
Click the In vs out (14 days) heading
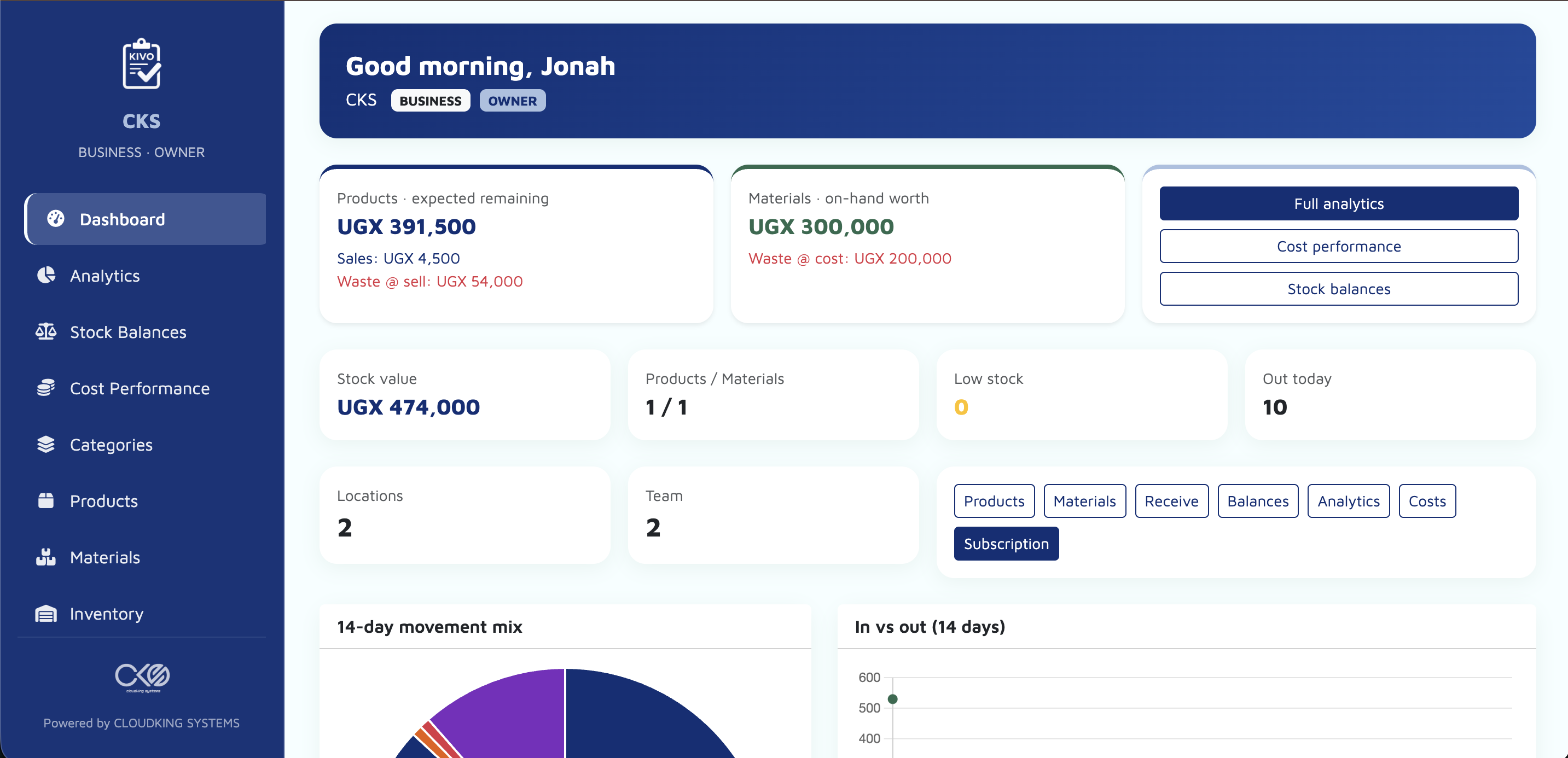[x=930, y=626]
